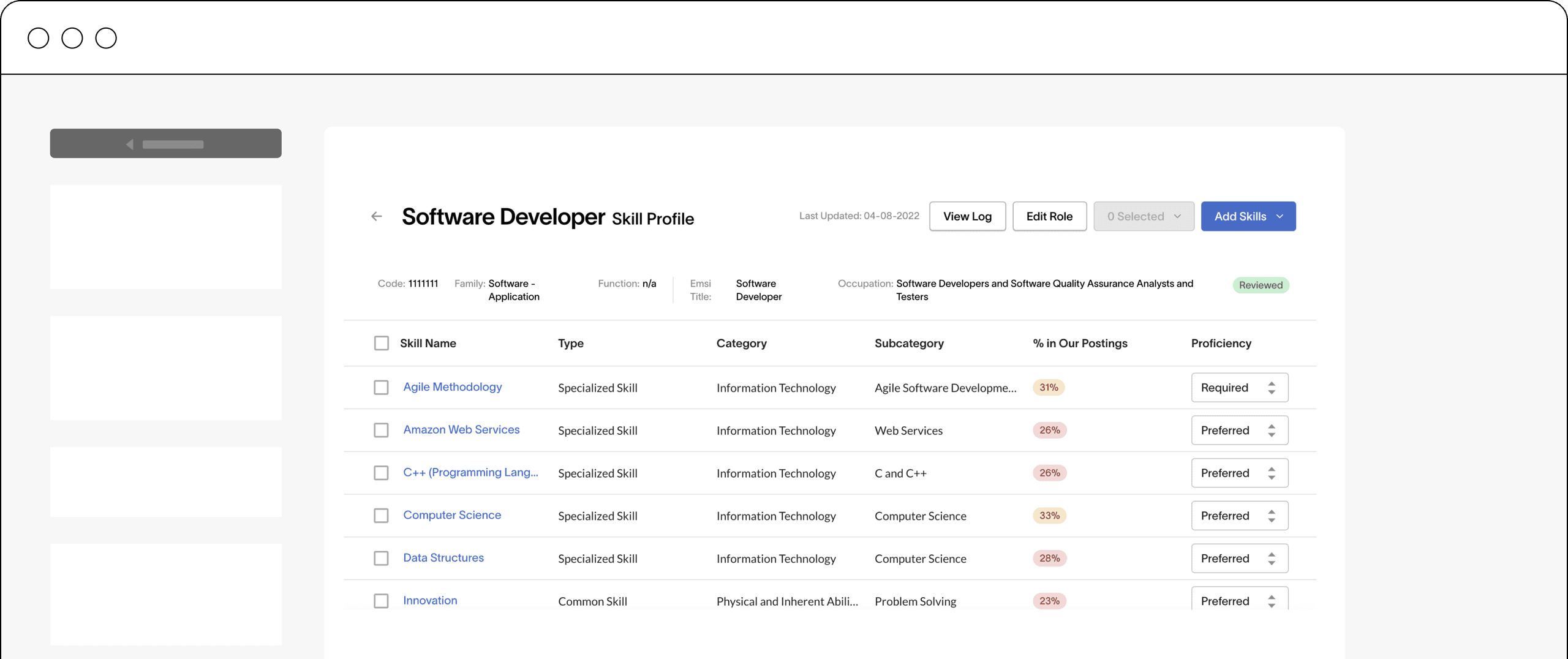This screenshot has width=1568, height=659.
Task: Click the back arrow beside Software Developer
Action: click(x=377, y=216)
